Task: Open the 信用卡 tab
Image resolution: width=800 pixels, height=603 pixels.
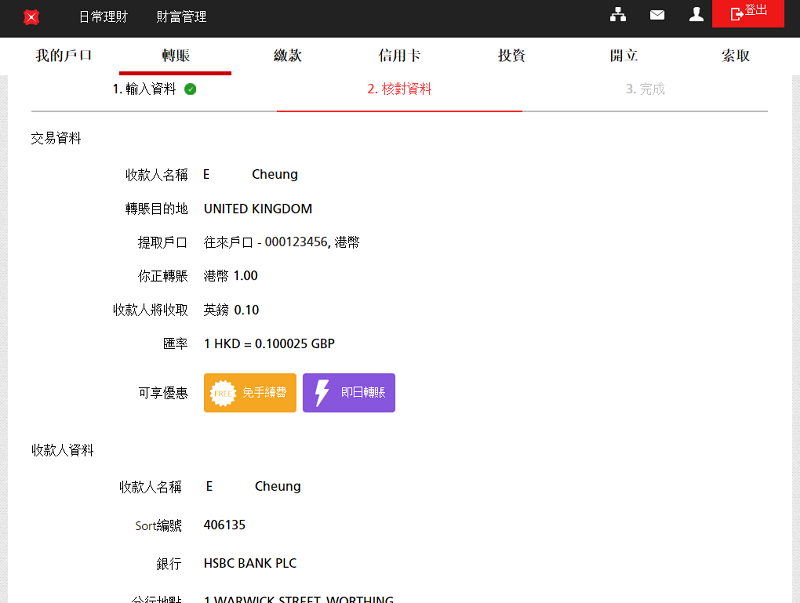Action: coord(399,56)
